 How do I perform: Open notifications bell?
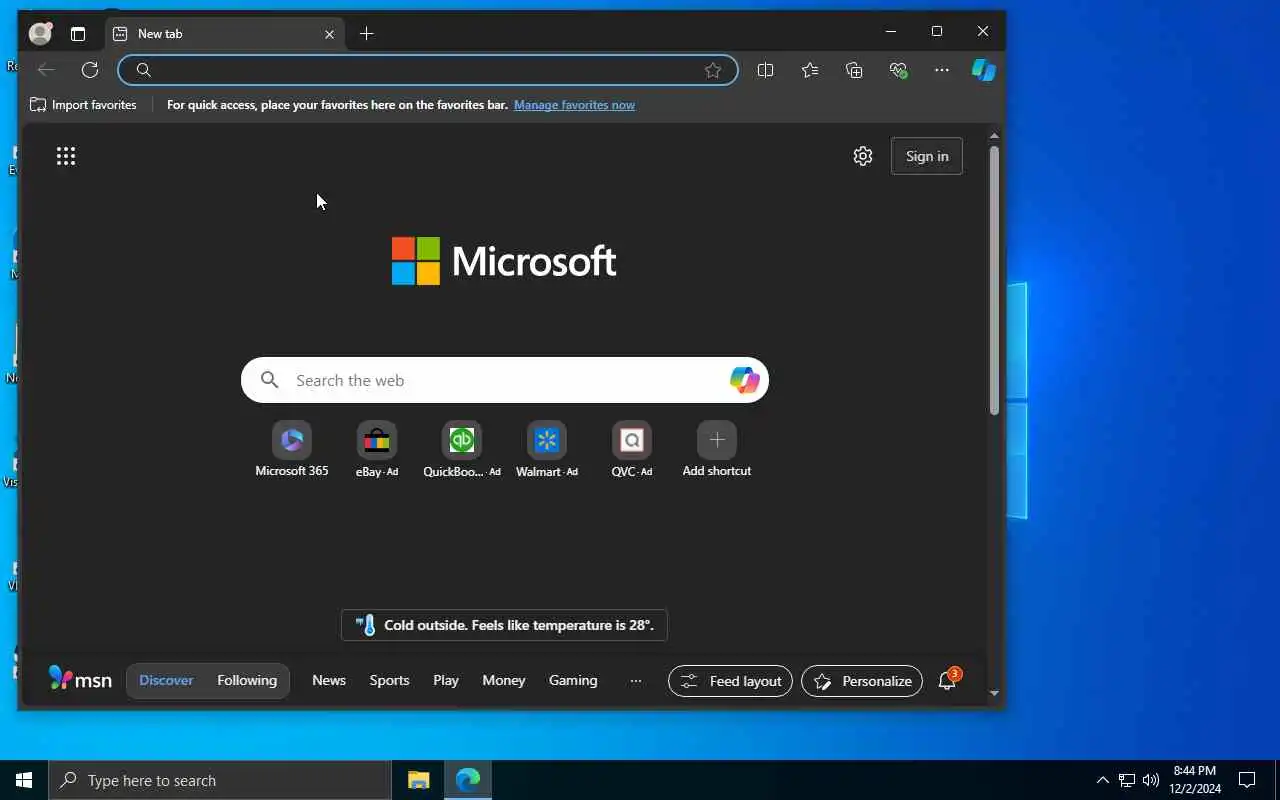click(x=947, y=681)
